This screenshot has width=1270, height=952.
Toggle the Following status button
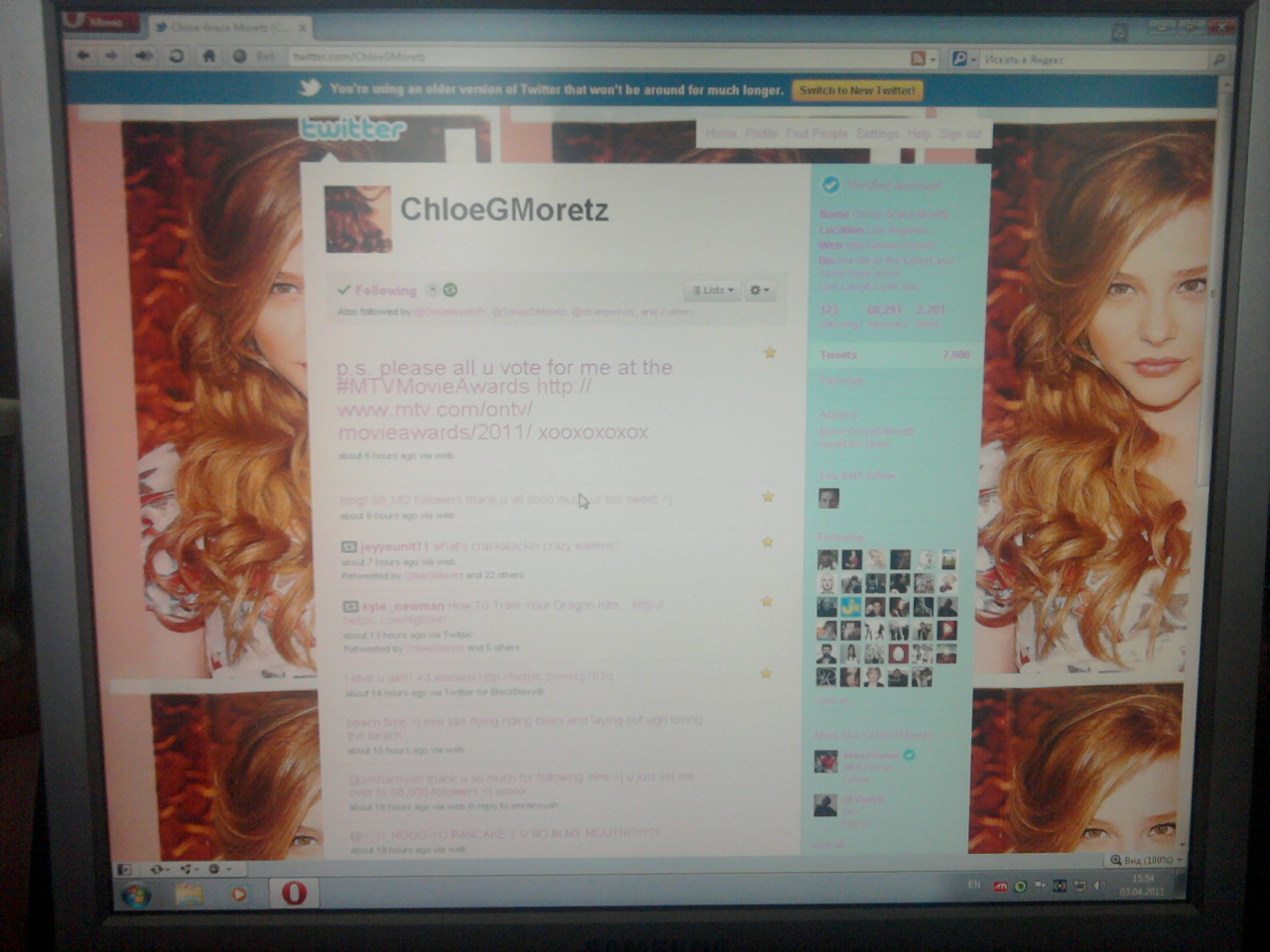coord(377,290)
